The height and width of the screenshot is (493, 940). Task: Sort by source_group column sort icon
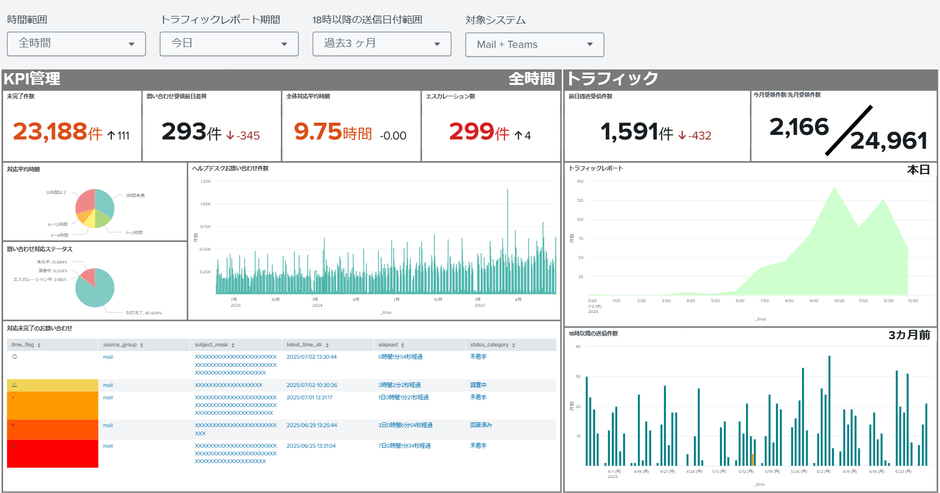coord(143,345)
